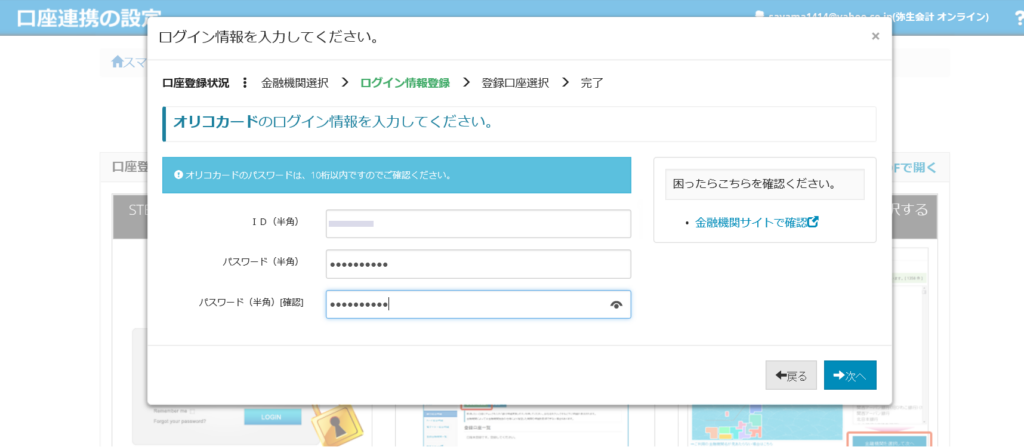
Task: Open the 金融機関サイトで確認 link
Action: [x=750, y=222]
